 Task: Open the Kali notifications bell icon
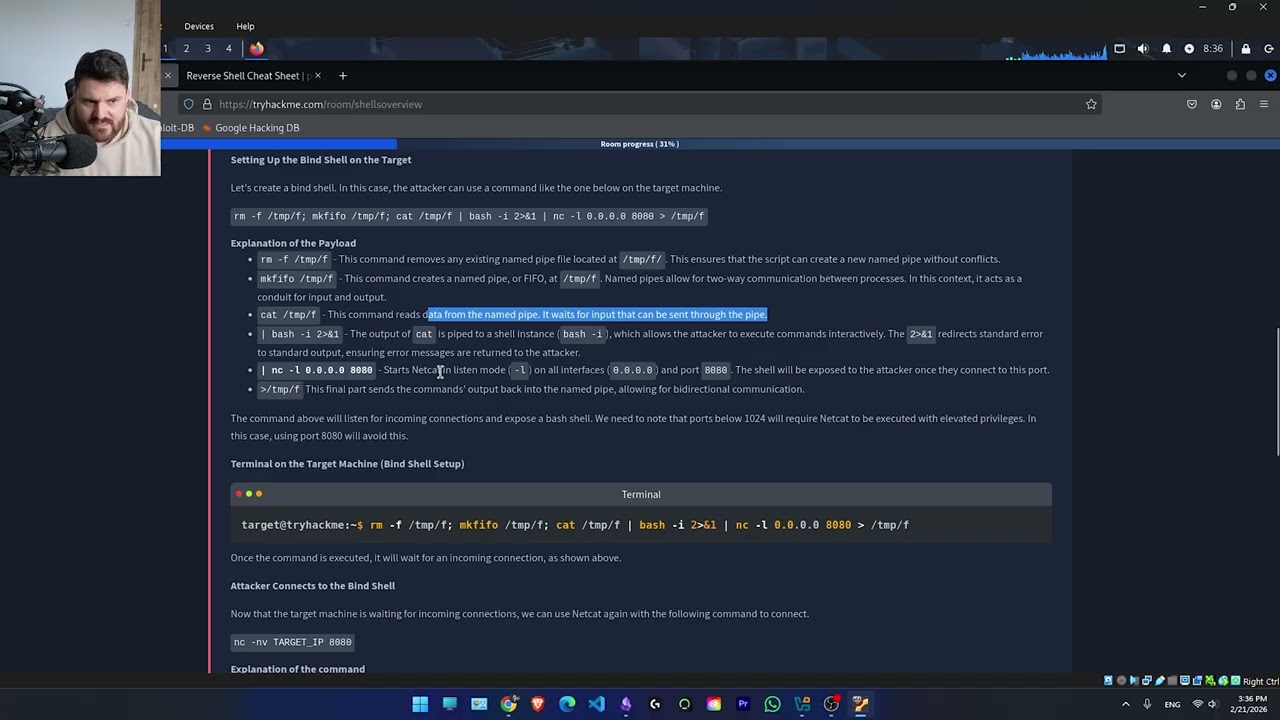[x=1166, y=48]
